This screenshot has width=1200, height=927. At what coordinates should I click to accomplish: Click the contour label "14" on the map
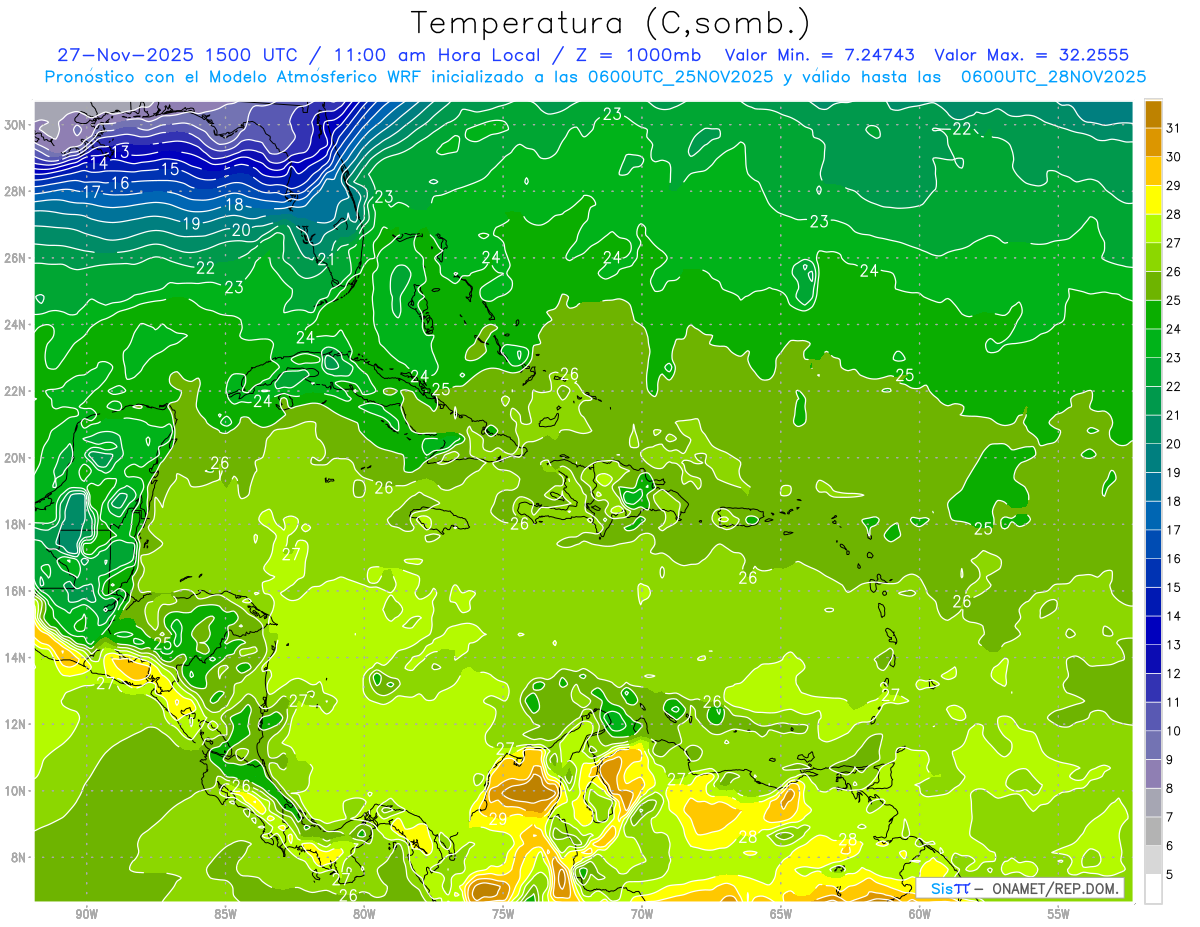pyautogui.click(x=98, y=164)
